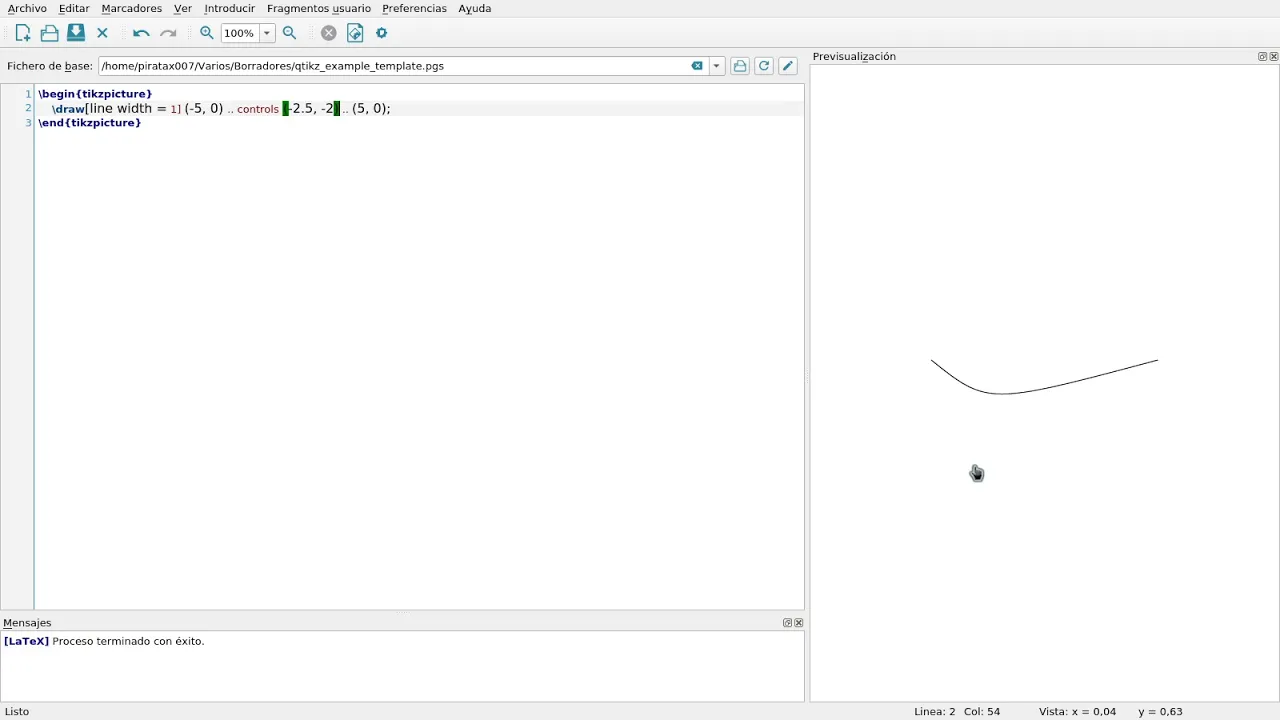Open the Ver menu
This screenshot has width=1280, height=720.
[183, 8]
